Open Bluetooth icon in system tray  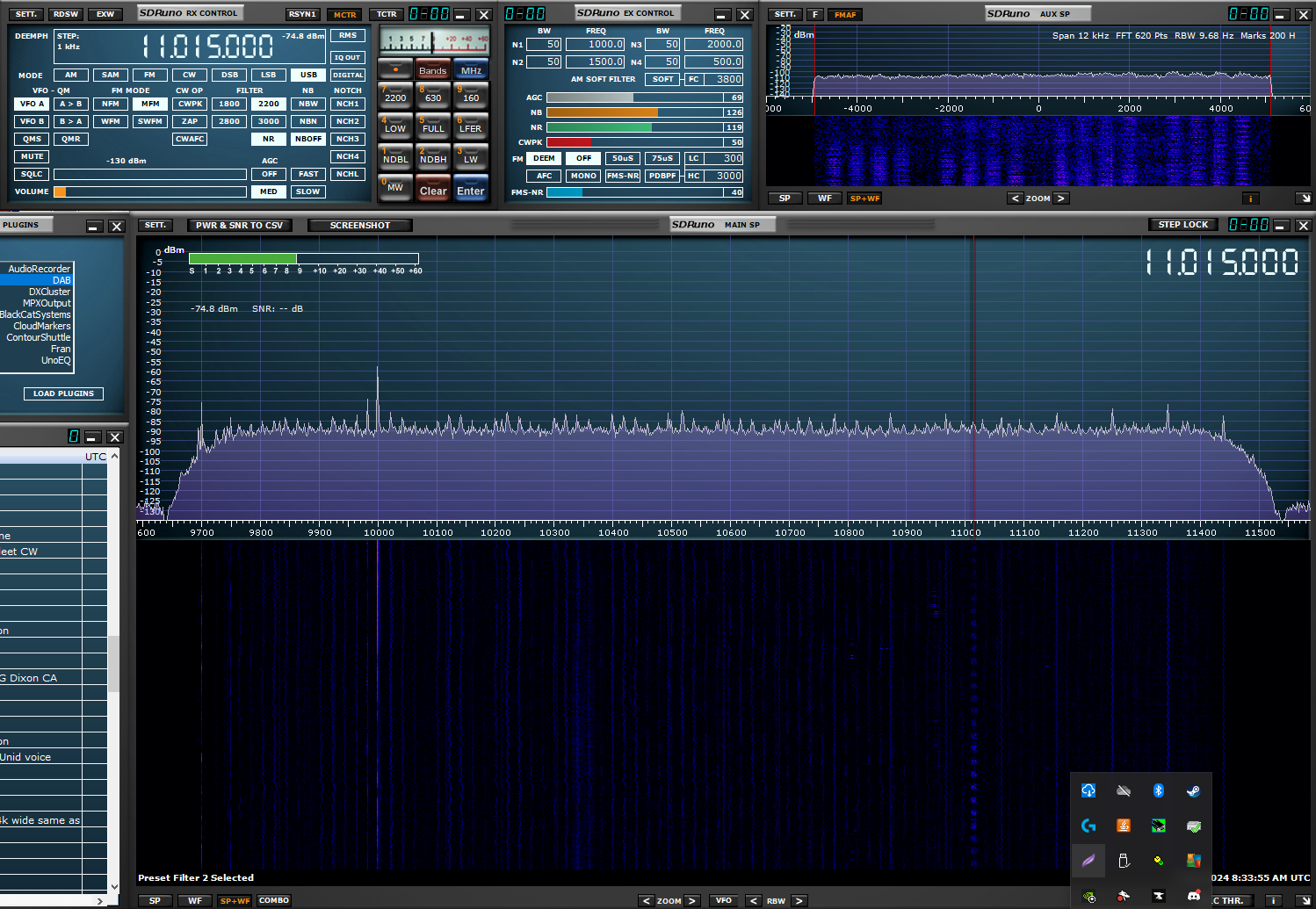1158,790
